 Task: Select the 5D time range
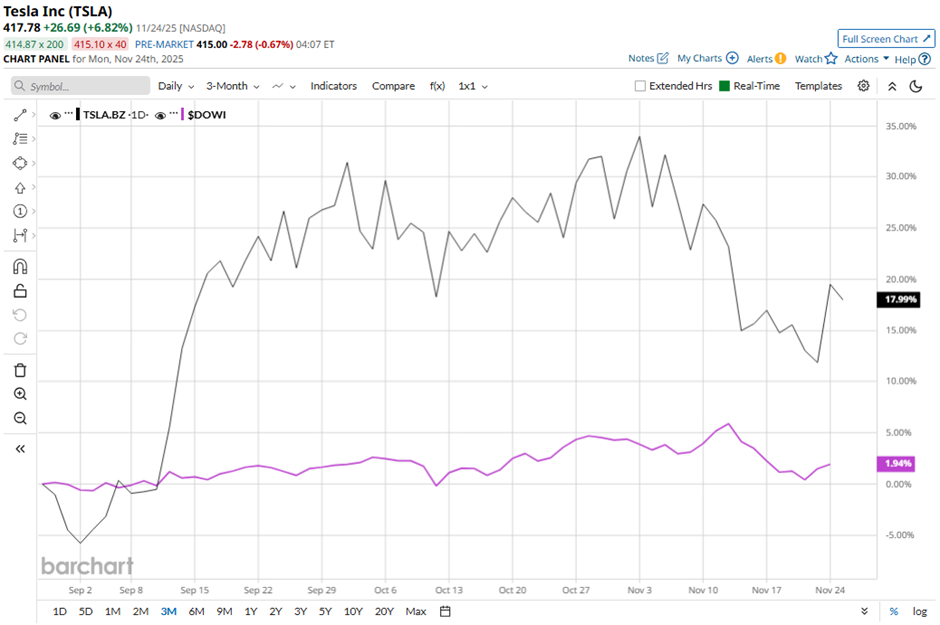coord(86,611)
